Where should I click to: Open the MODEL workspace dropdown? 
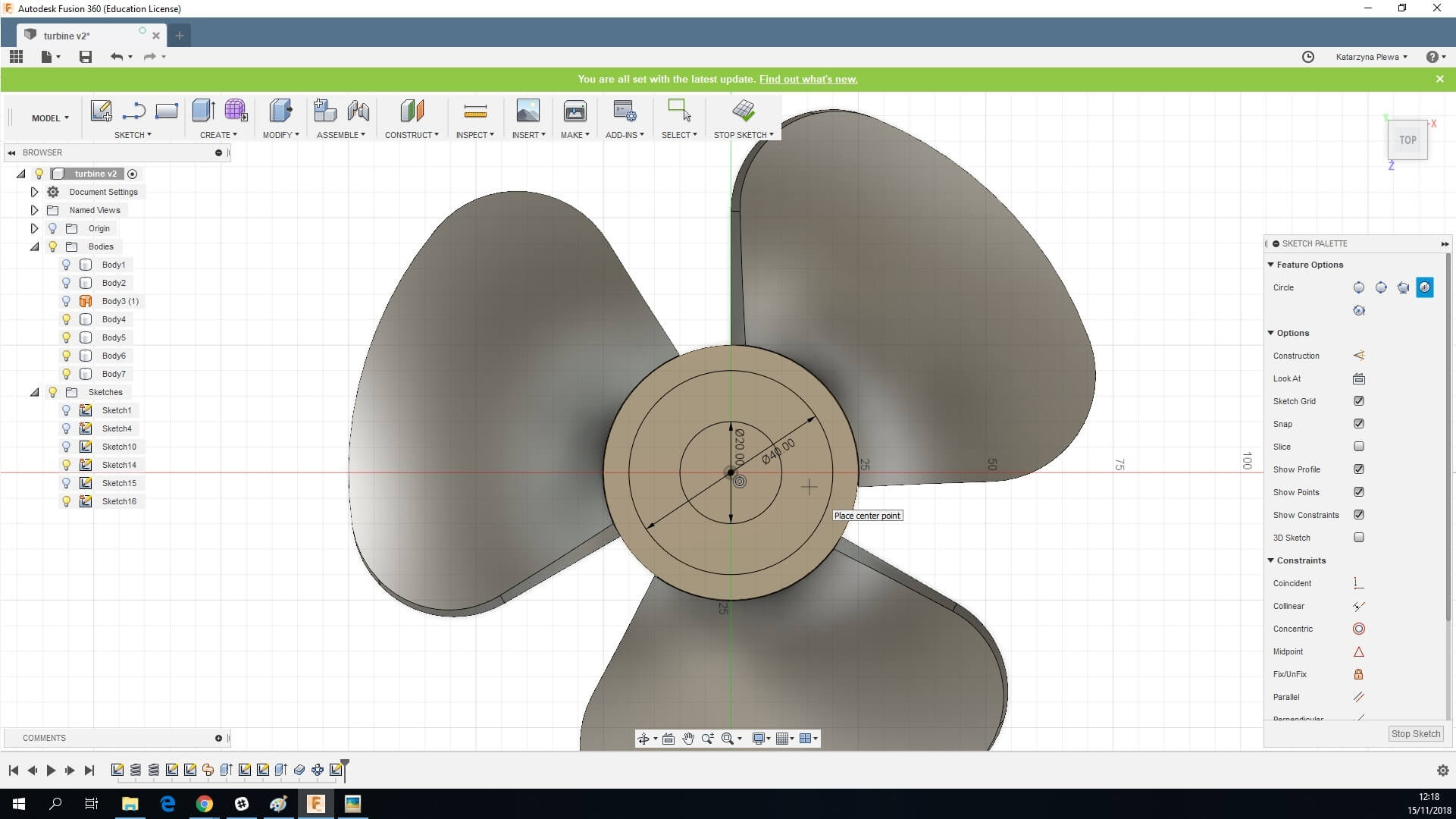pyautogui.click(x=50, y=118)
